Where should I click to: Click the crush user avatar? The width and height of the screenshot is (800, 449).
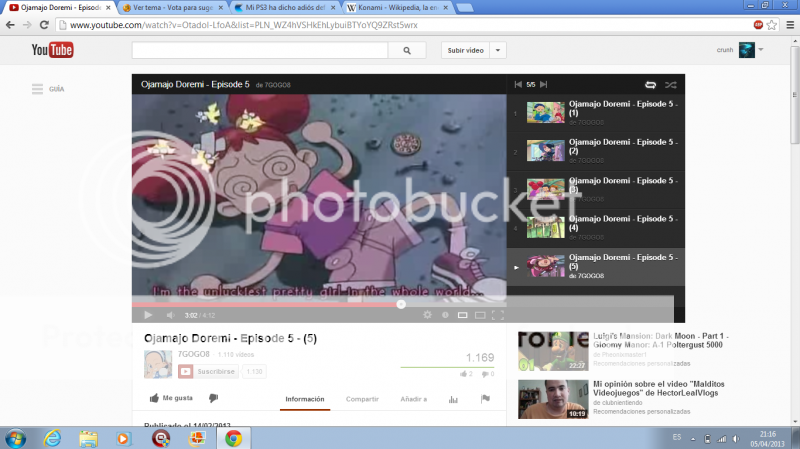click(x=746, y=50)
